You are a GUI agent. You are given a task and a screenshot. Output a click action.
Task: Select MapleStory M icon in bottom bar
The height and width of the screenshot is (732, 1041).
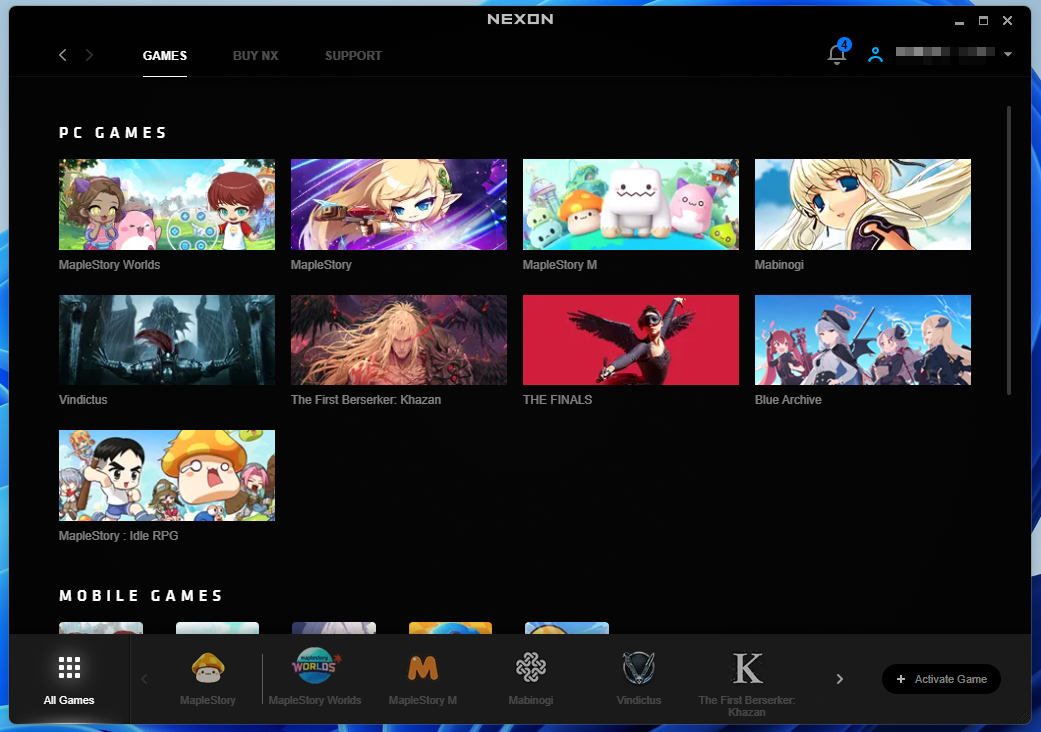coord(423,668)
